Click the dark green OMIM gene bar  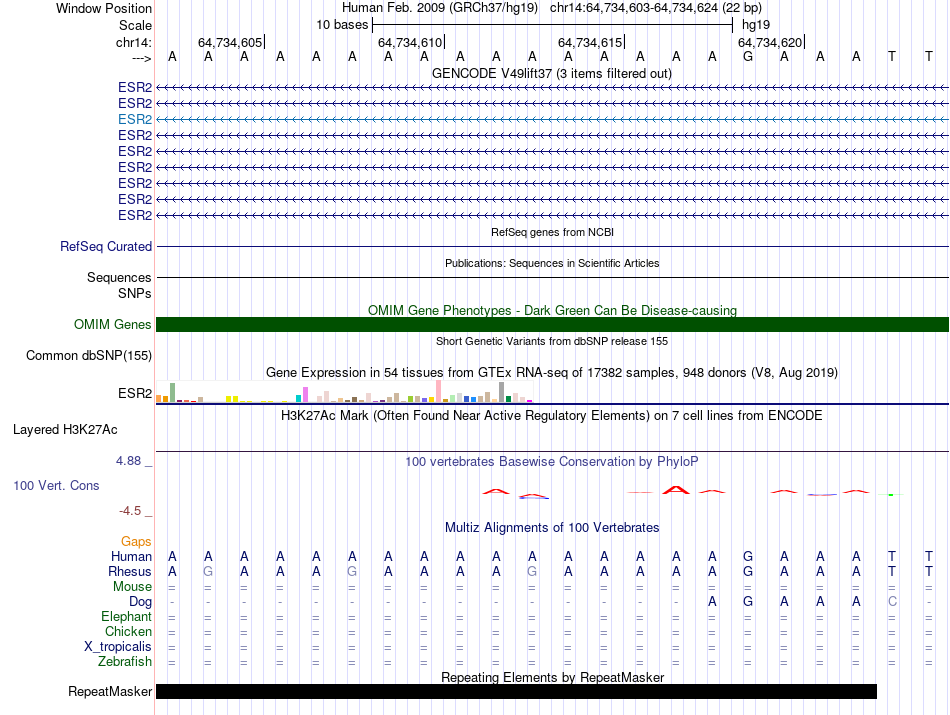click(x=552, y=325)
